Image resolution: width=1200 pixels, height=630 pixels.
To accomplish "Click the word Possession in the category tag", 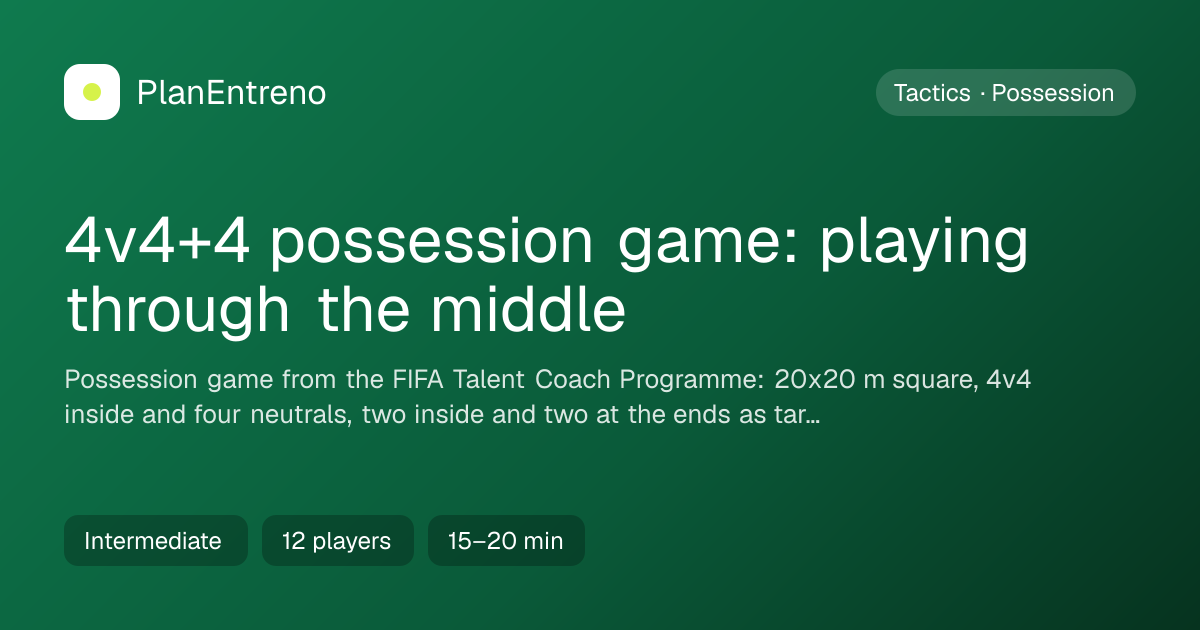I will (1053, 93).
